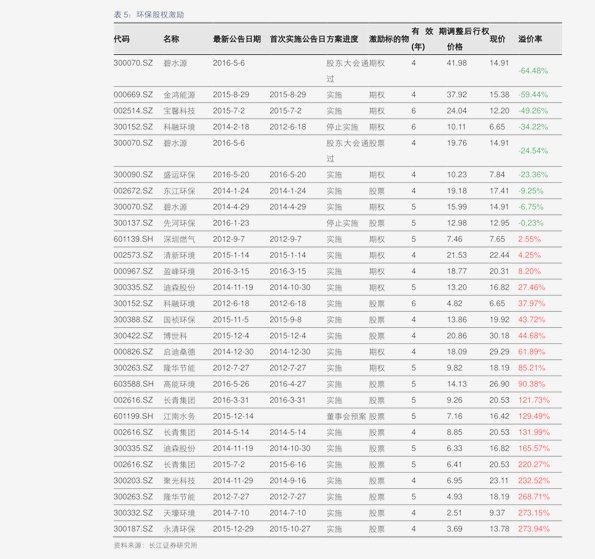This screenshot has width=595, height=559.
Task: Click the '代码' column header
Action: point(121,39)
